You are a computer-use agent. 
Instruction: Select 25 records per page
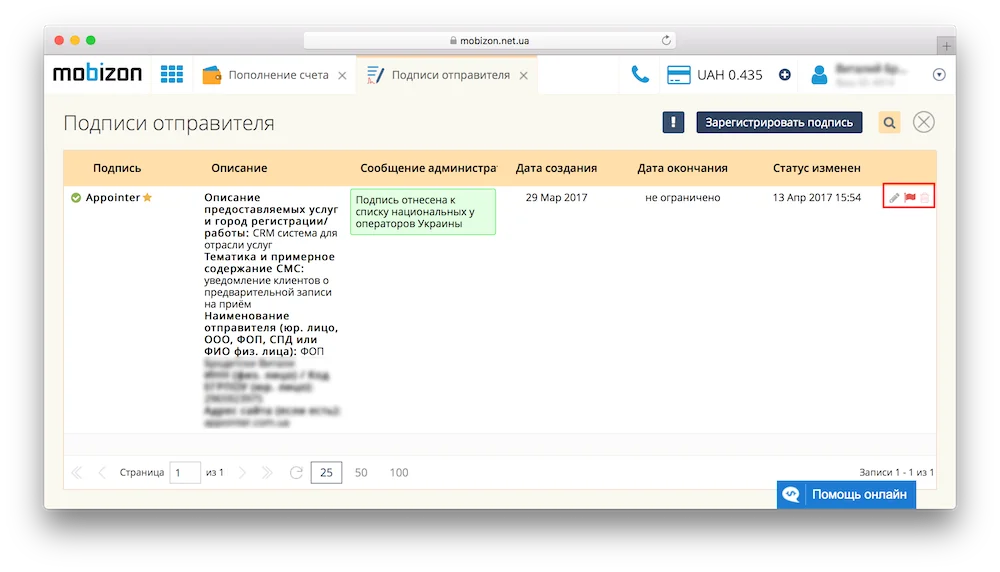327,473
